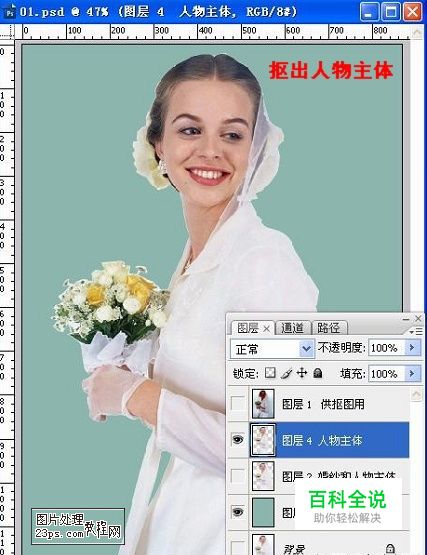Viewport: 427px width, 555px height.
Task: Click the 填充 100% value field
Action: click(x=387, y=373)
